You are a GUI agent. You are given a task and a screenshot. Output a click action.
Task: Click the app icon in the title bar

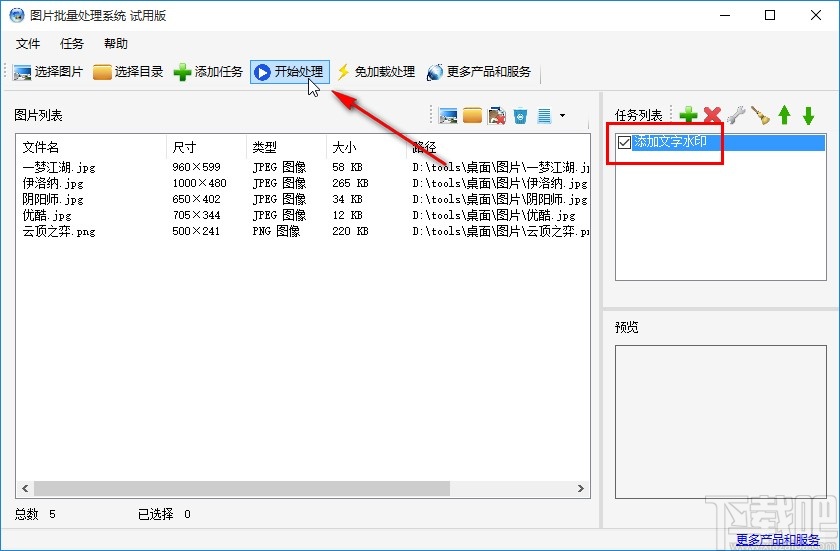click(17, 15)
